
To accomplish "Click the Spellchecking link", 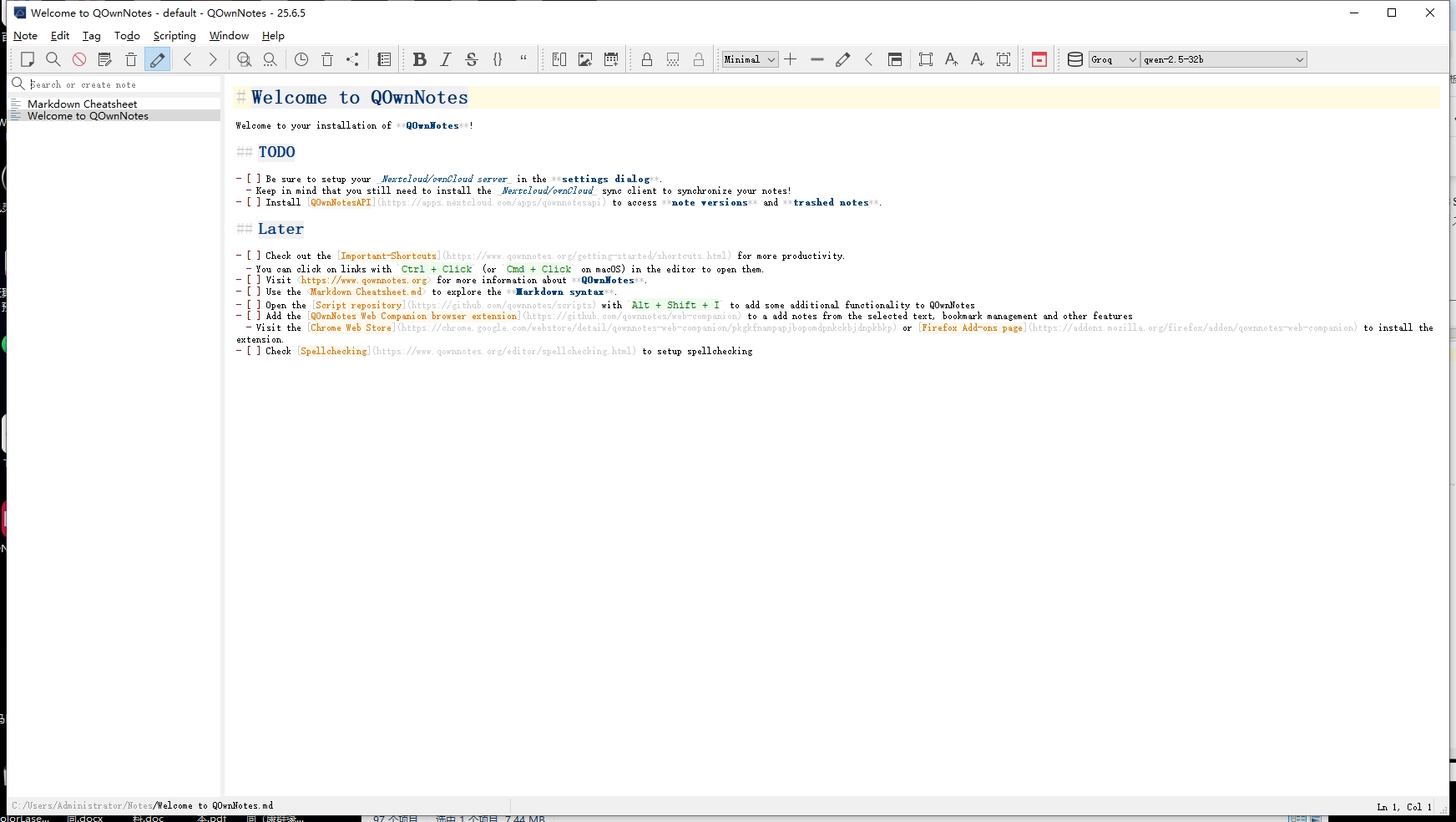I will pos(334,352).
